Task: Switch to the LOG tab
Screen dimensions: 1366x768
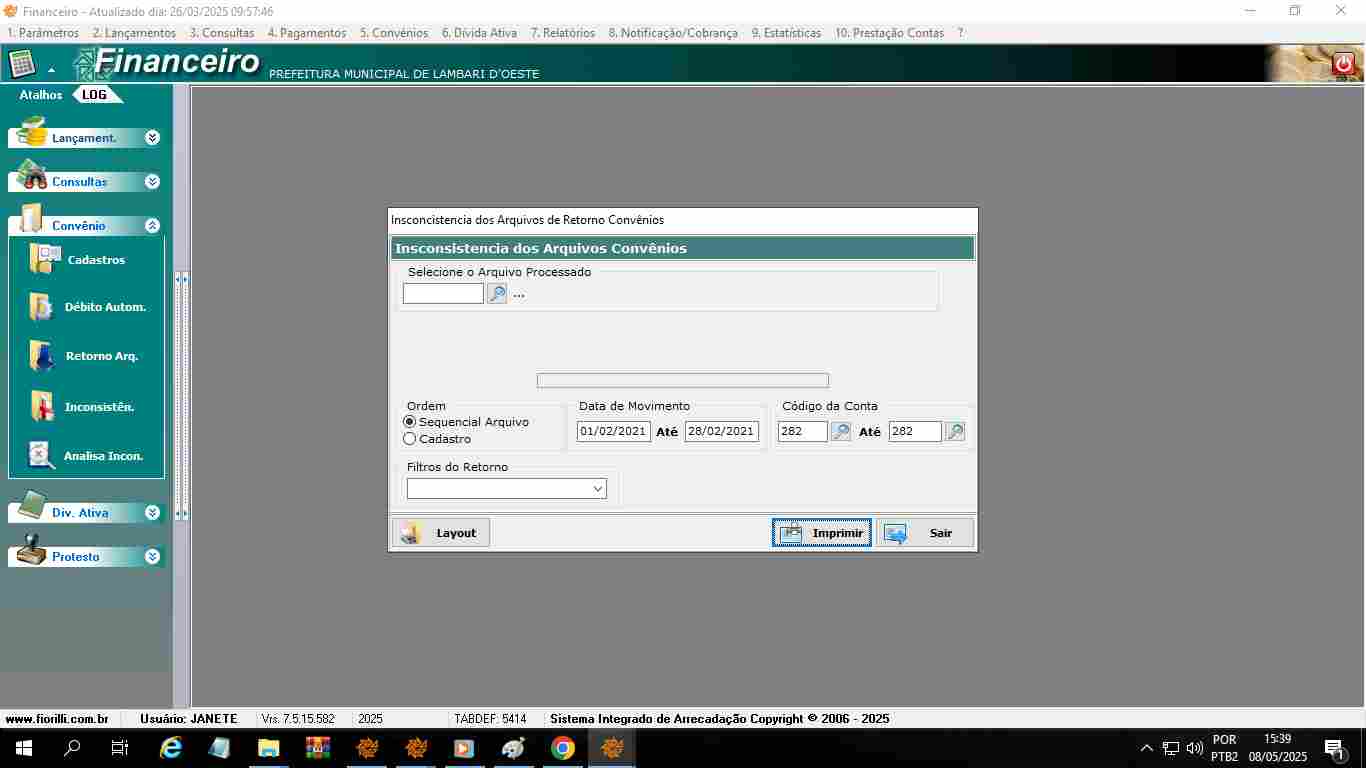Action: pos(94,95)
